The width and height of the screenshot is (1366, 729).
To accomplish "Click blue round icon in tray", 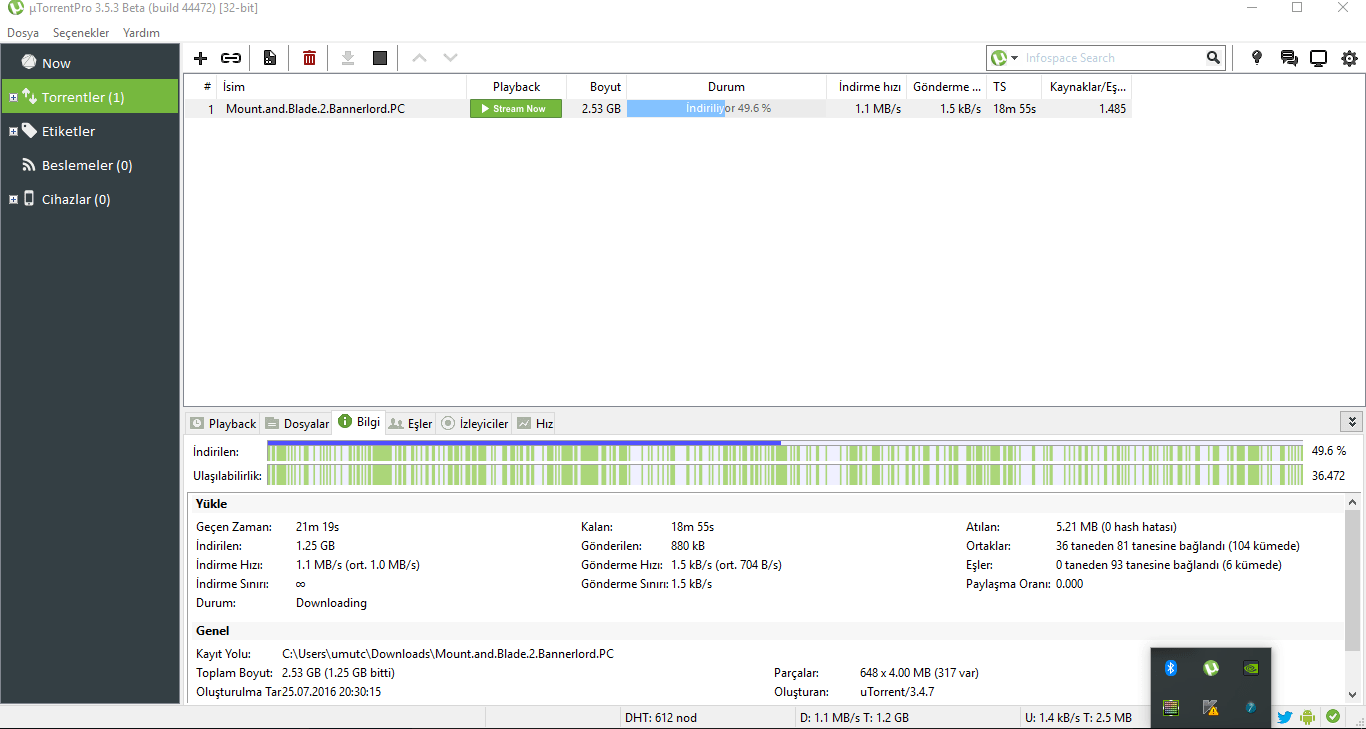I will (1250, 708).
